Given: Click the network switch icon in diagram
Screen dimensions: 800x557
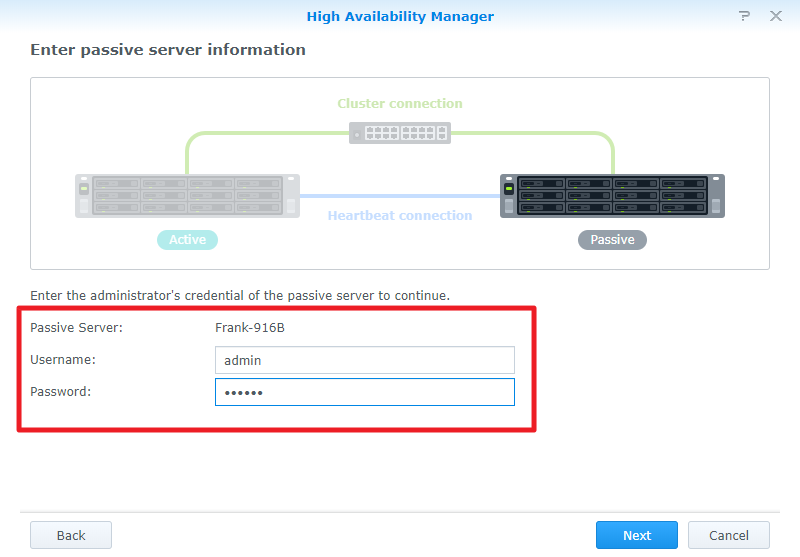Looking at the screenshot, I should tap(400, 133).
